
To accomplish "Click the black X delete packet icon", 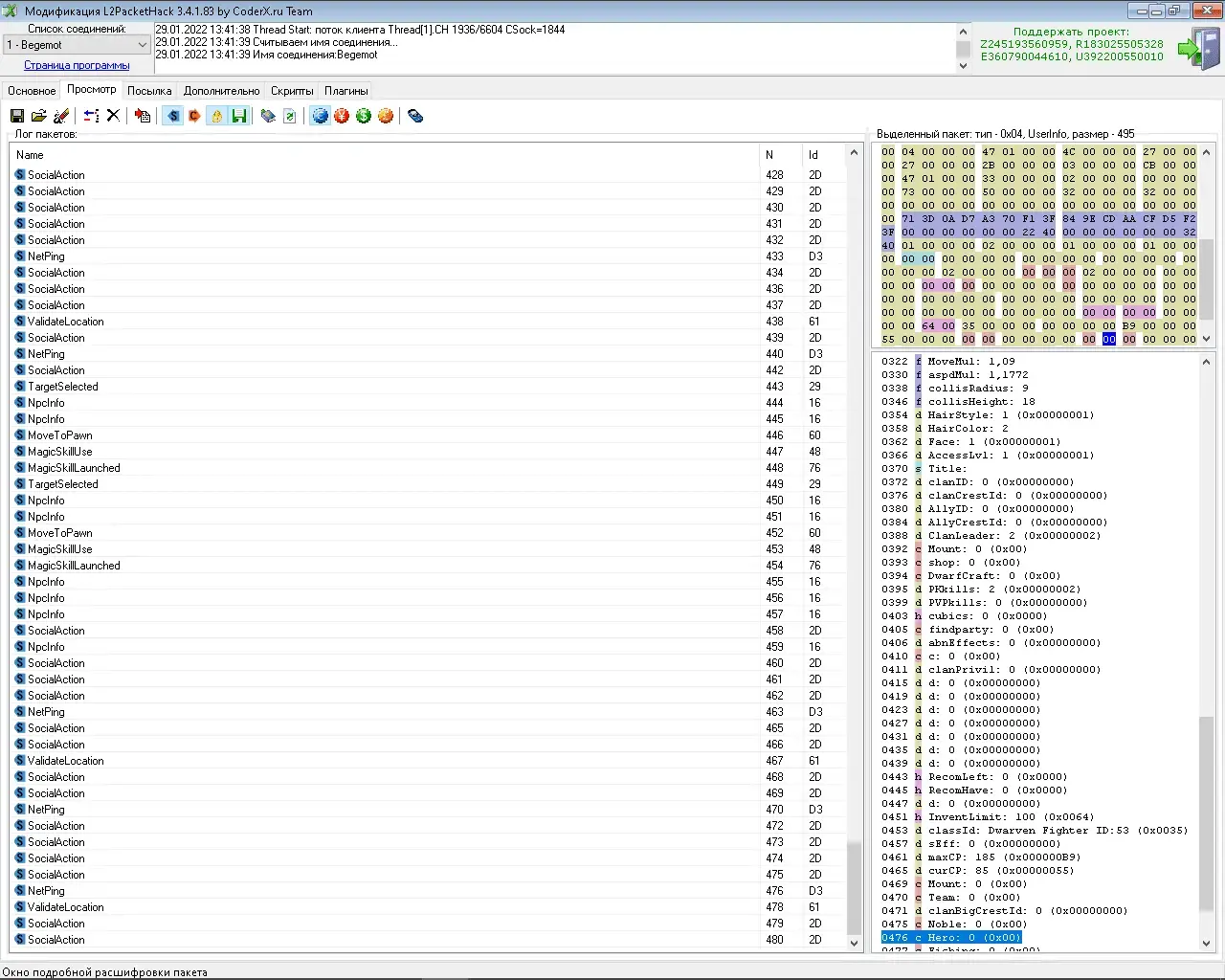I will 113,116.
